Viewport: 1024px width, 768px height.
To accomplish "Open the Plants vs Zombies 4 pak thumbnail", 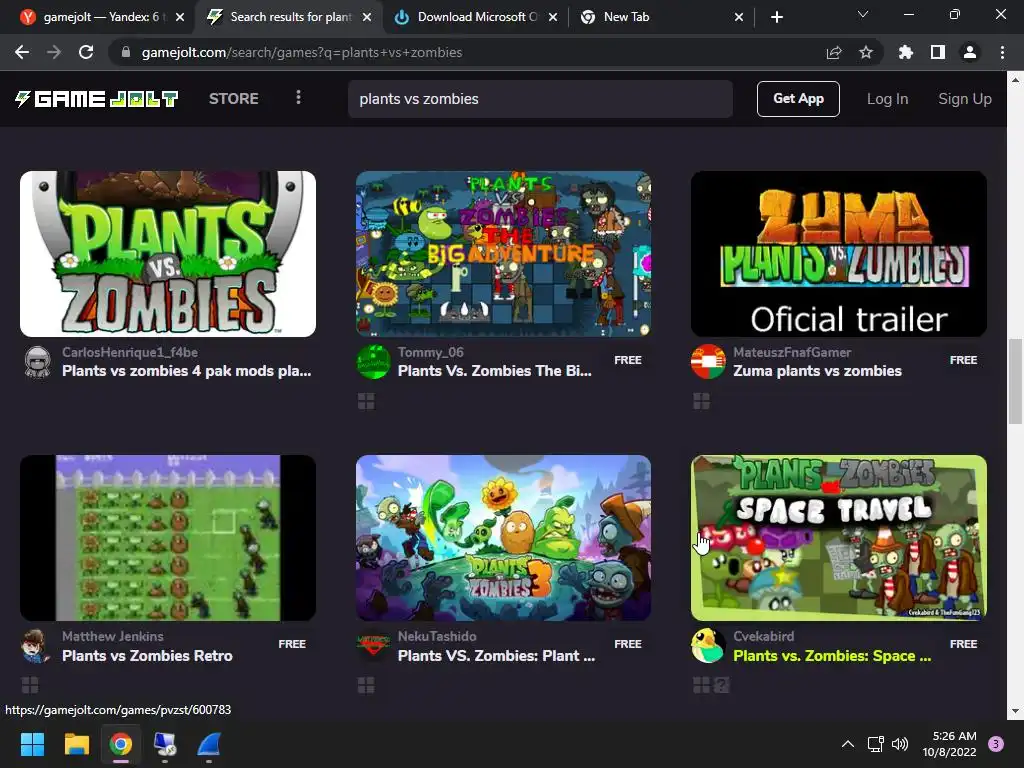I will [x=168, y=254].
